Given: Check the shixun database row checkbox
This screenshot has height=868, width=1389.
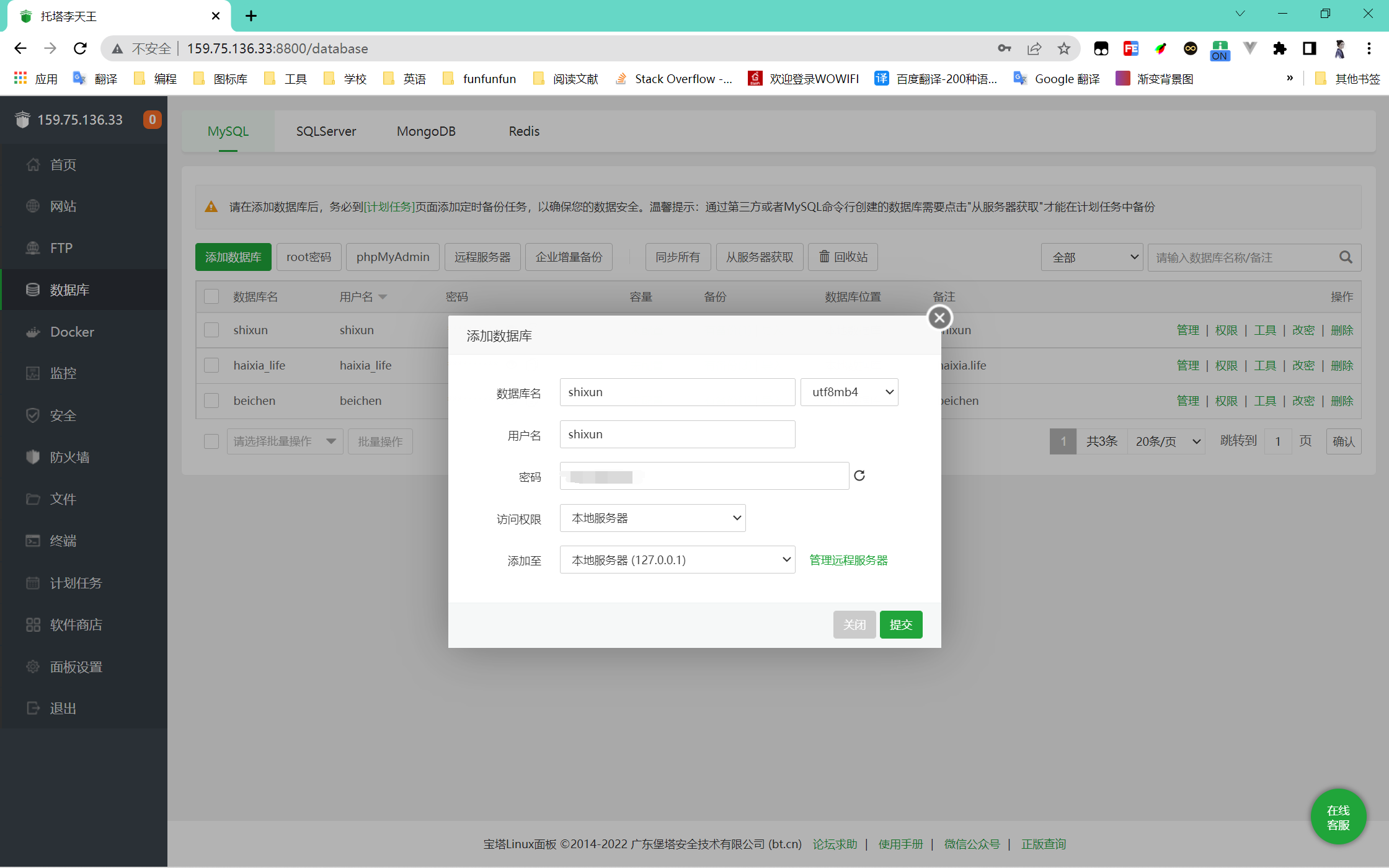Looking at the screenshot, I should coord(211,330).
